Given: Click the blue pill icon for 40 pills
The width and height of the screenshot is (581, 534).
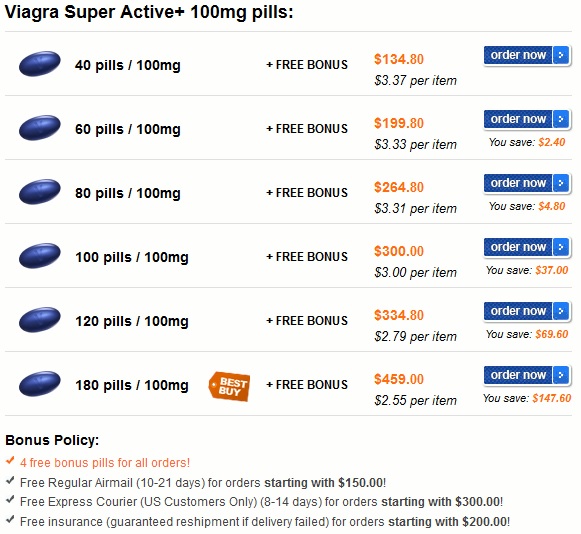Looking at the screenshot, I should (40, 64).
